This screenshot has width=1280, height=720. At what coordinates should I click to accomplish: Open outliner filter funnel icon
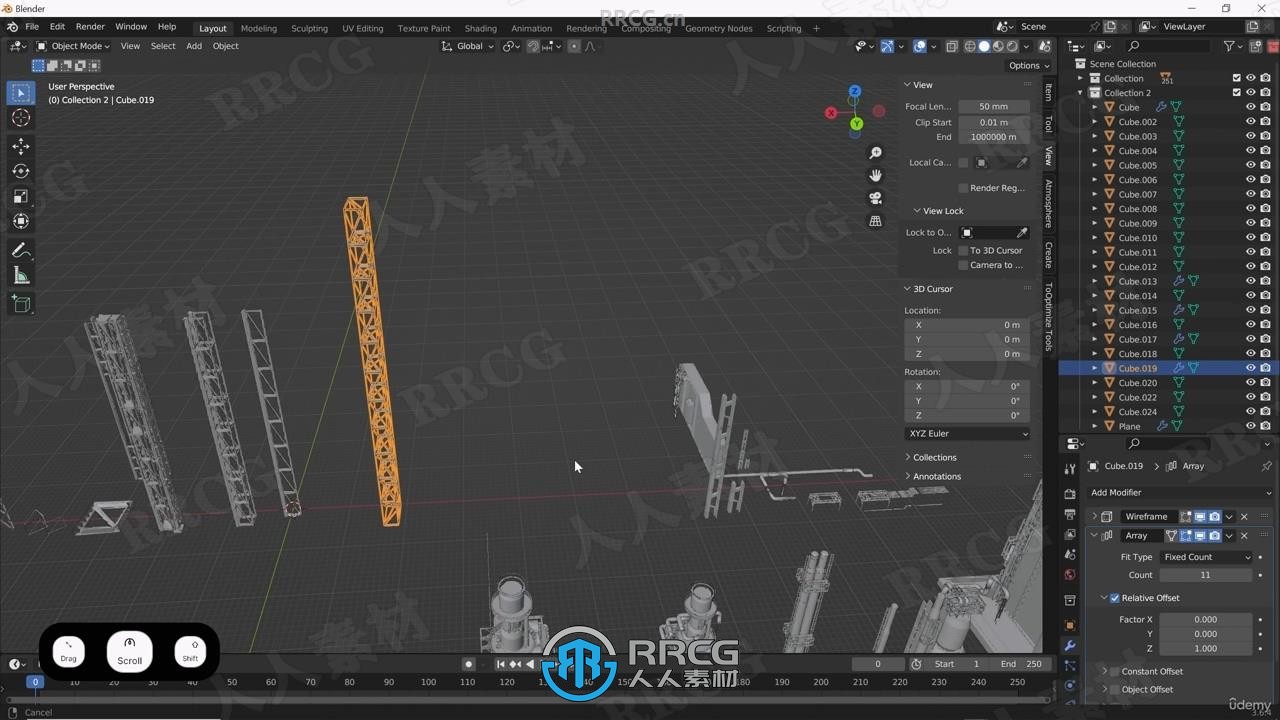(x=1229, y=46)
